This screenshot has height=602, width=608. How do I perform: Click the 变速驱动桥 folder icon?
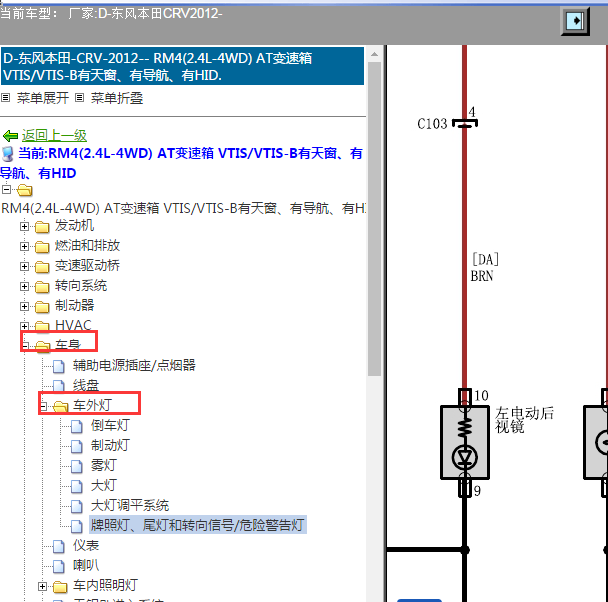42,267
